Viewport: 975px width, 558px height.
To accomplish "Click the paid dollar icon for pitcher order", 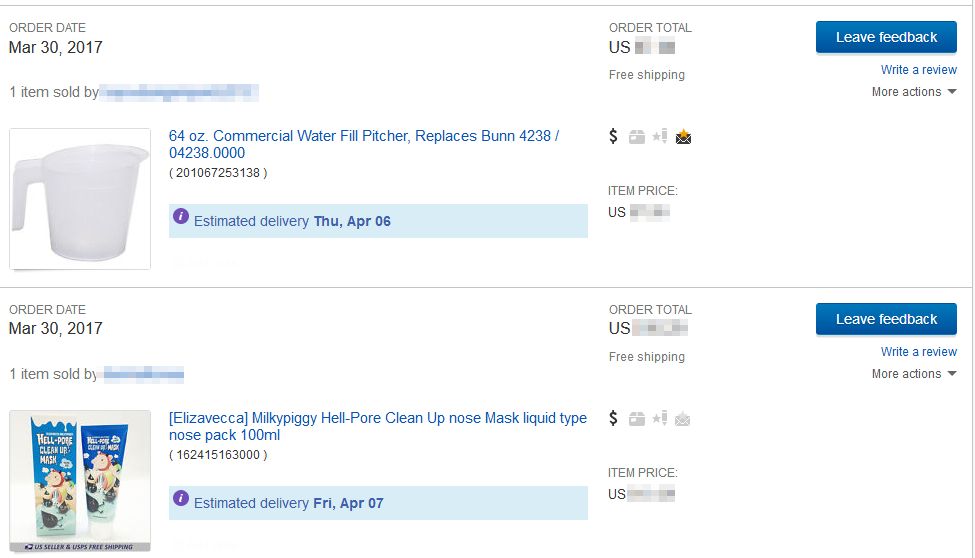I will (x=613, y=137).
